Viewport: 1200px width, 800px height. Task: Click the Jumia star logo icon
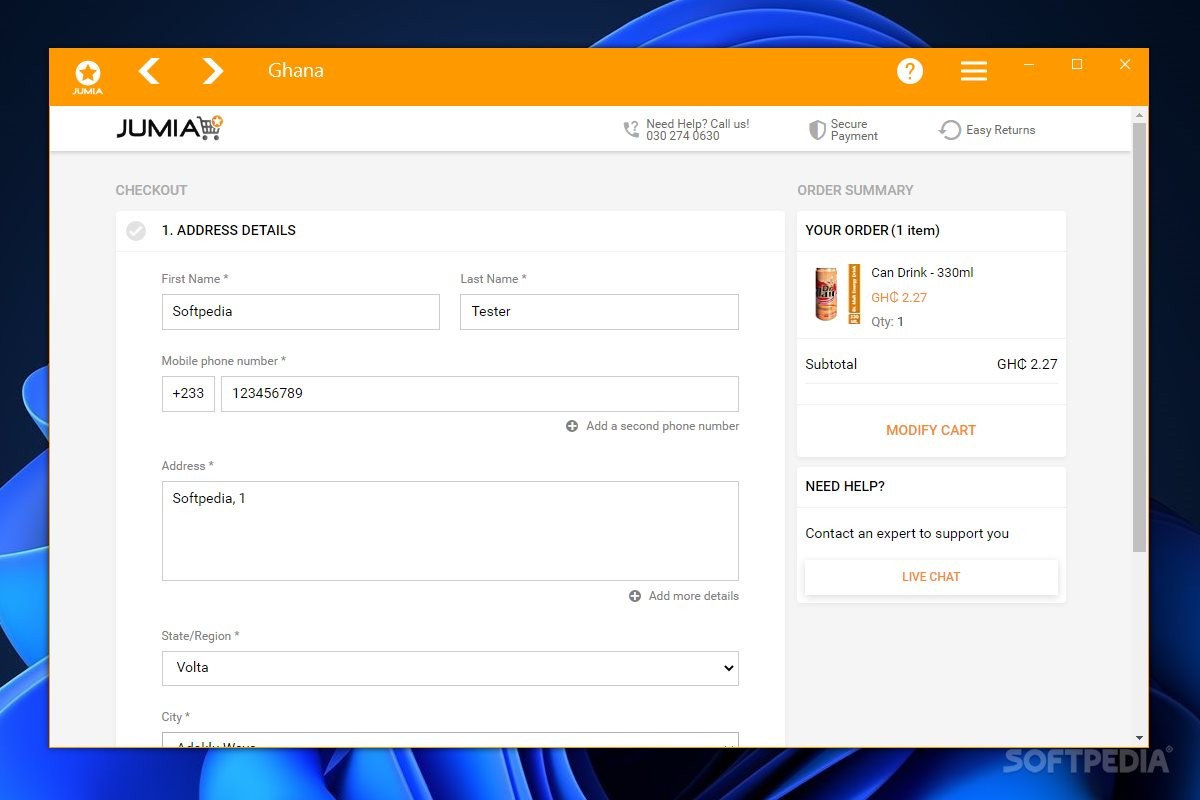point(88,76)
